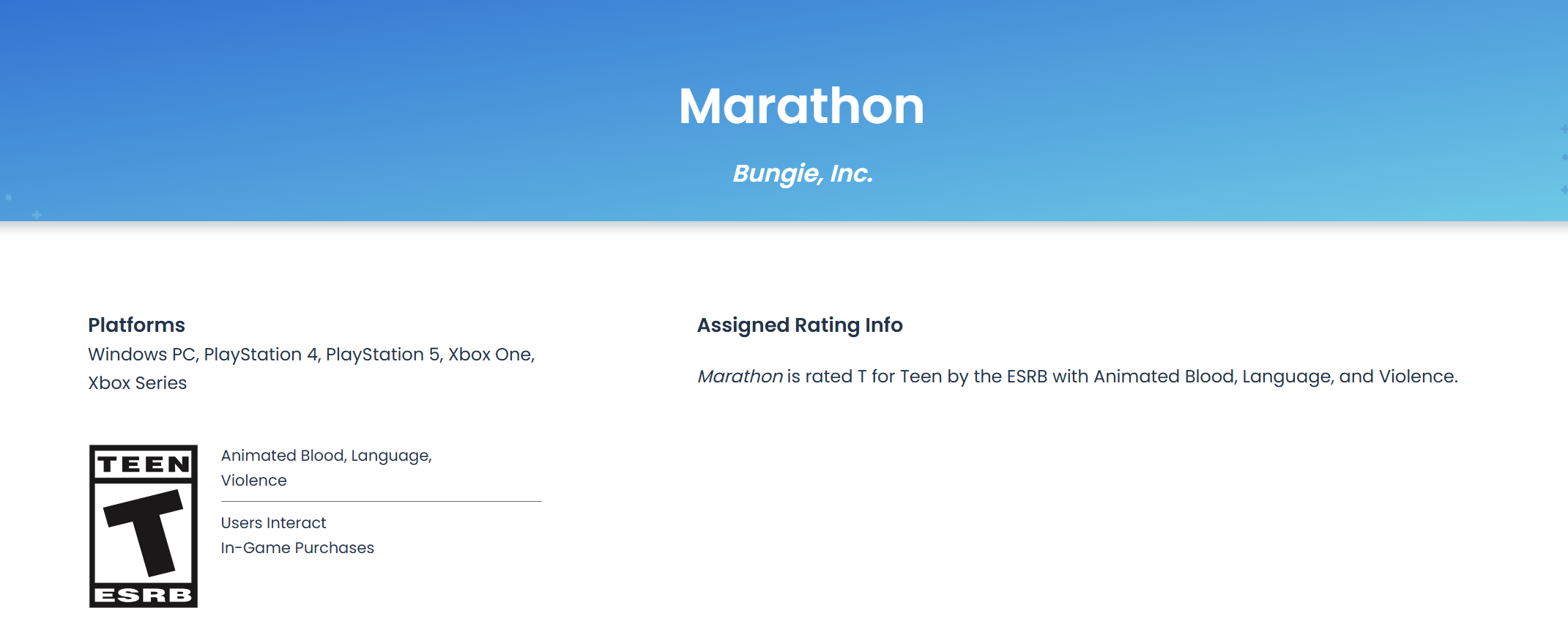Image resolution: width=1568 pixels, height=619 pixels.
Task: Click "T for Teen" in the rating summary
Action: coord(899,377)
